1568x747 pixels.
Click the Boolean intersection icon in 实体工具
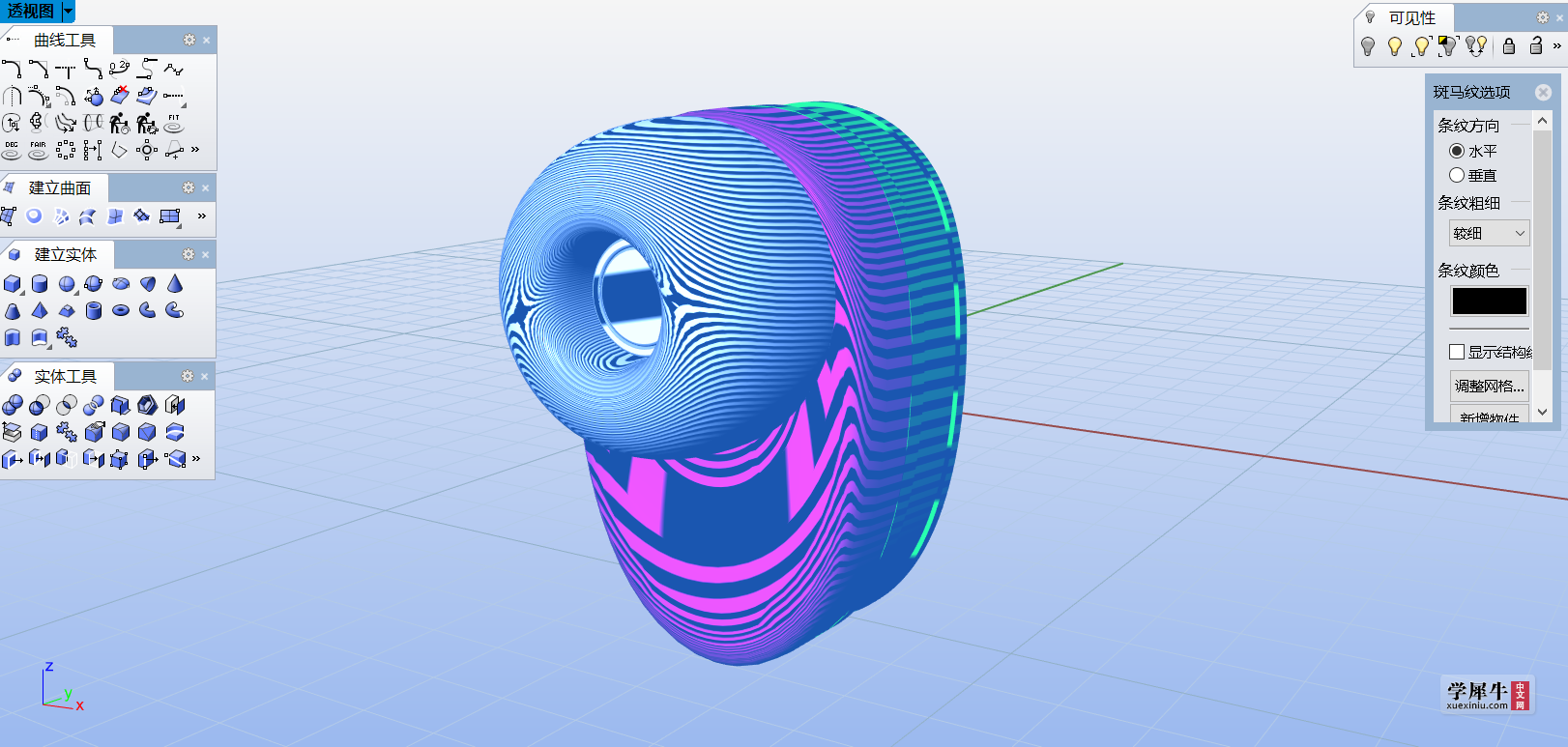point(66,405)
